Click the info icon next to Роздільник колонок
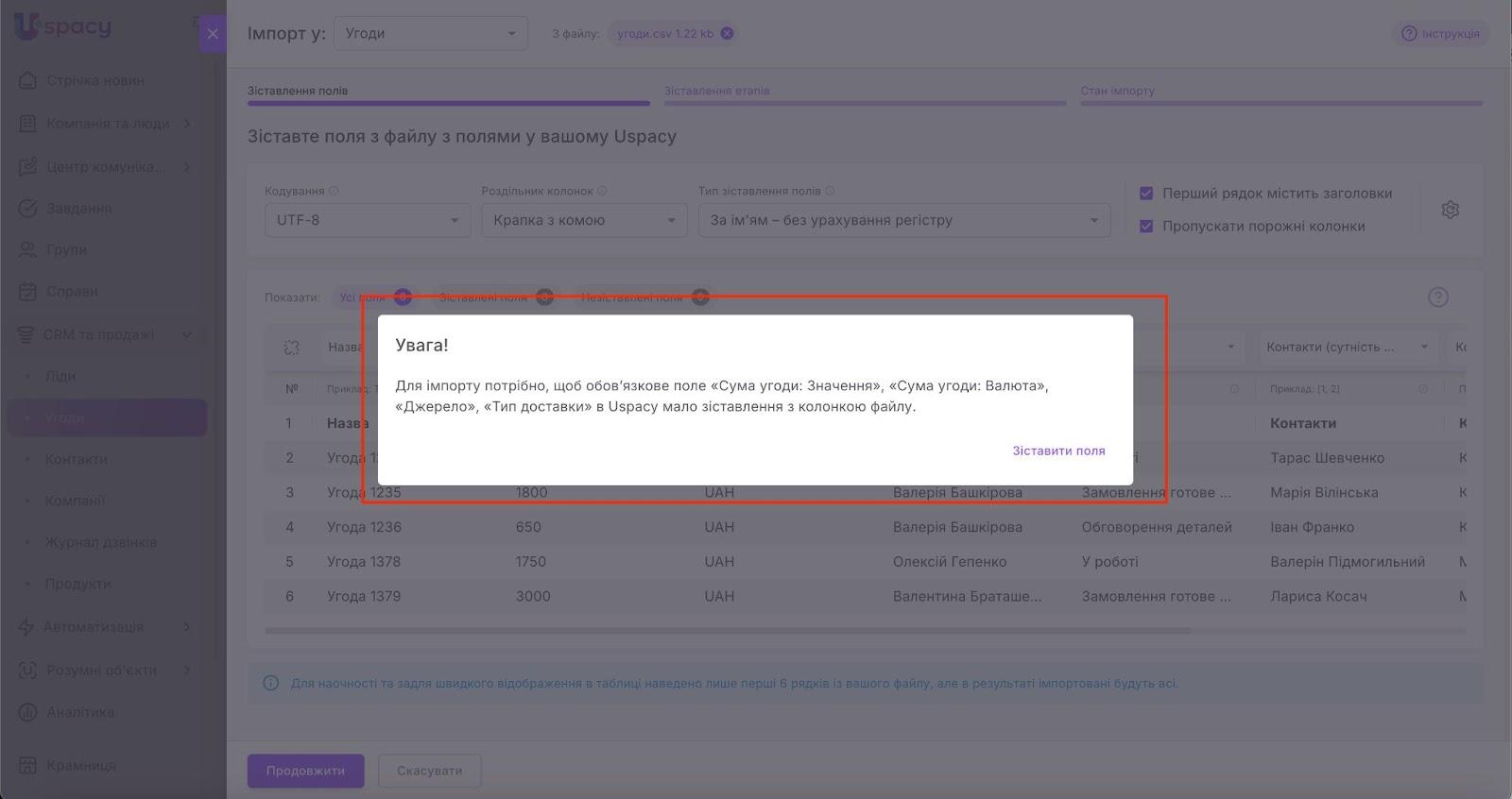The image size is (1512, 799). click(x=602, y=191)
